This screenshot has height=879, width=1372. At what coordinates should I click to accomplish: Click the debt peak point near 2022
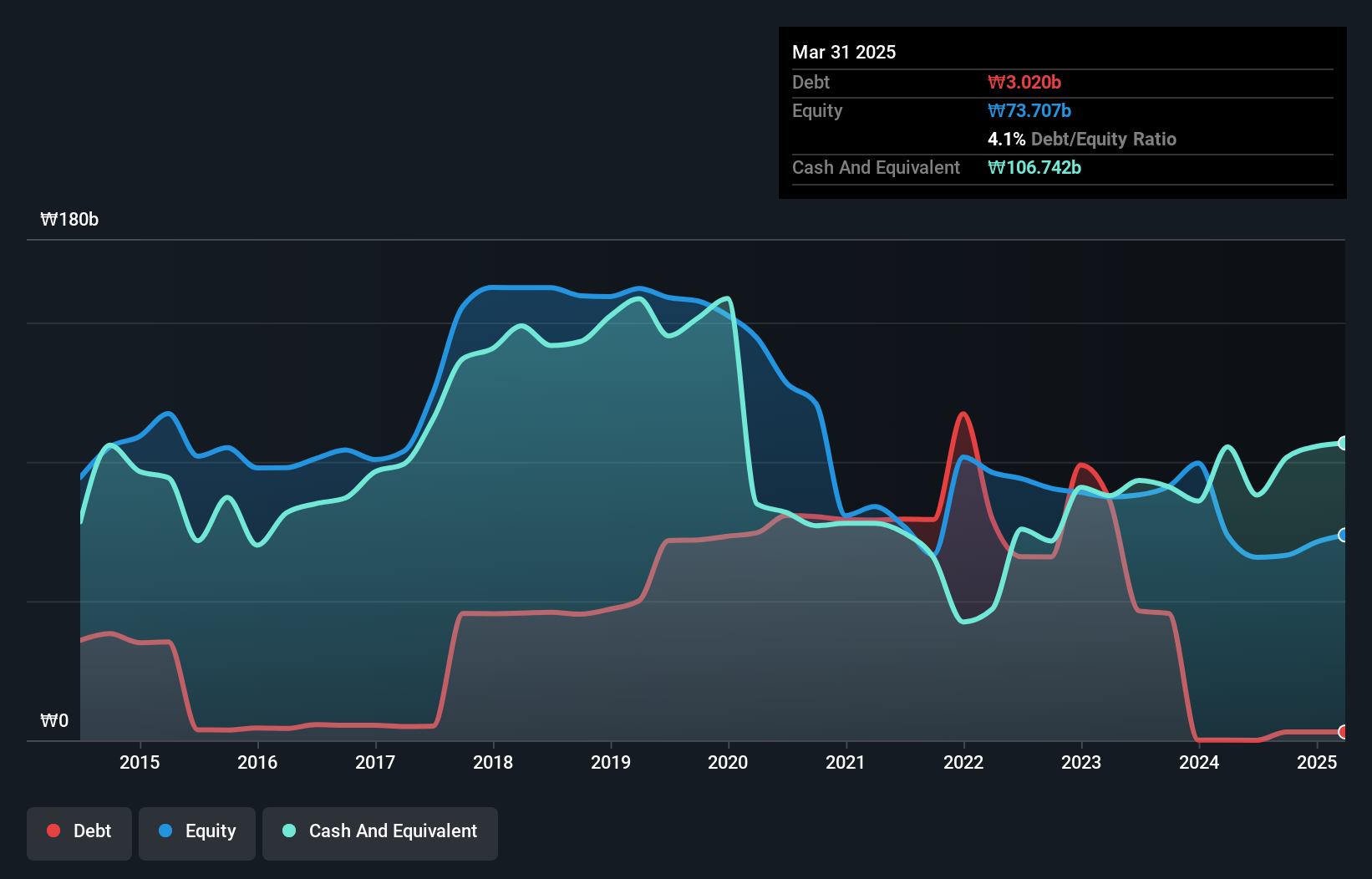coord(963,414)
